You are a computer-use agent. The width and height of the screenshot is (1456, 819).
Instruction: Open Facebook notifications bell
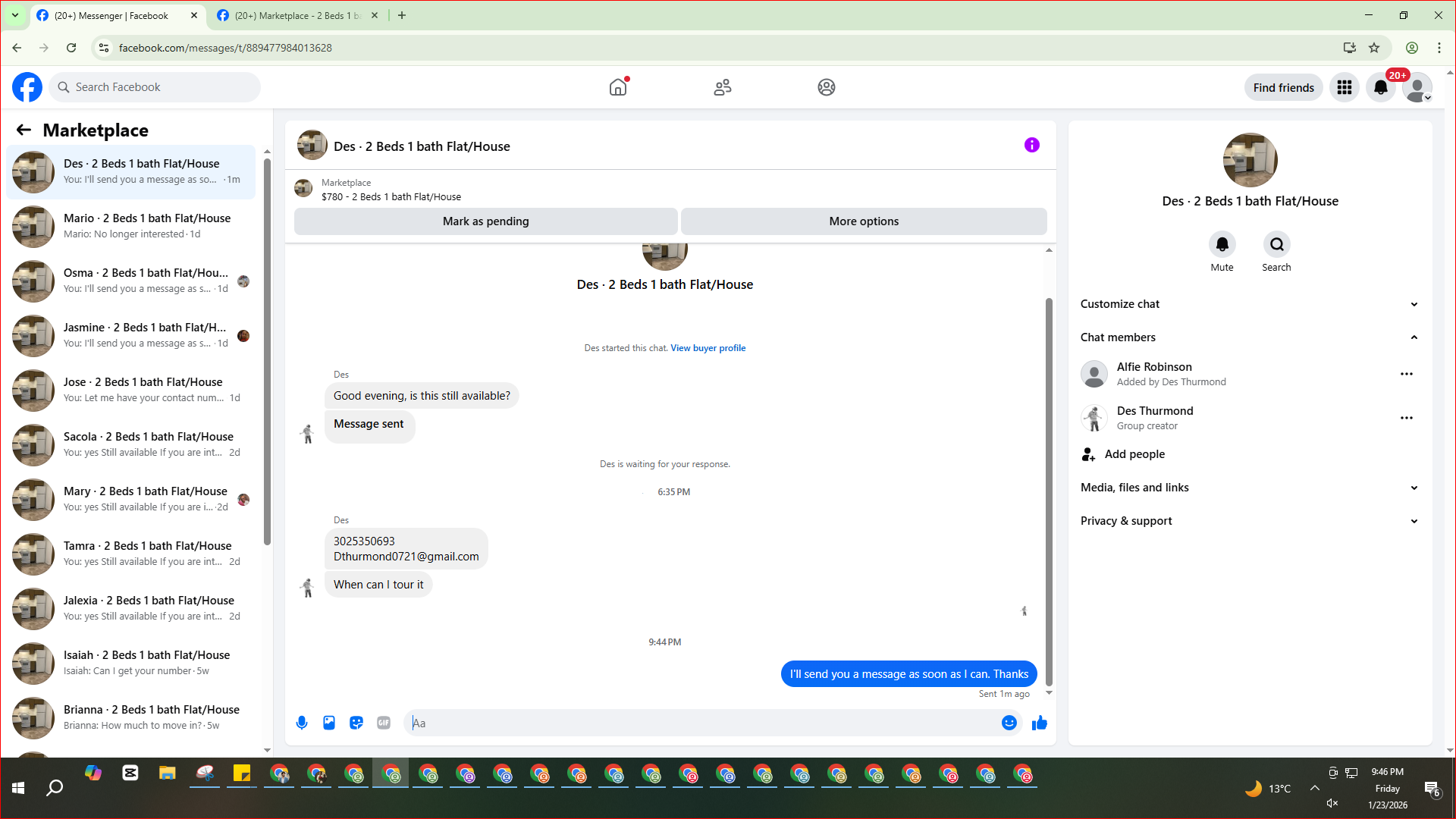[x=1380, y=87]
